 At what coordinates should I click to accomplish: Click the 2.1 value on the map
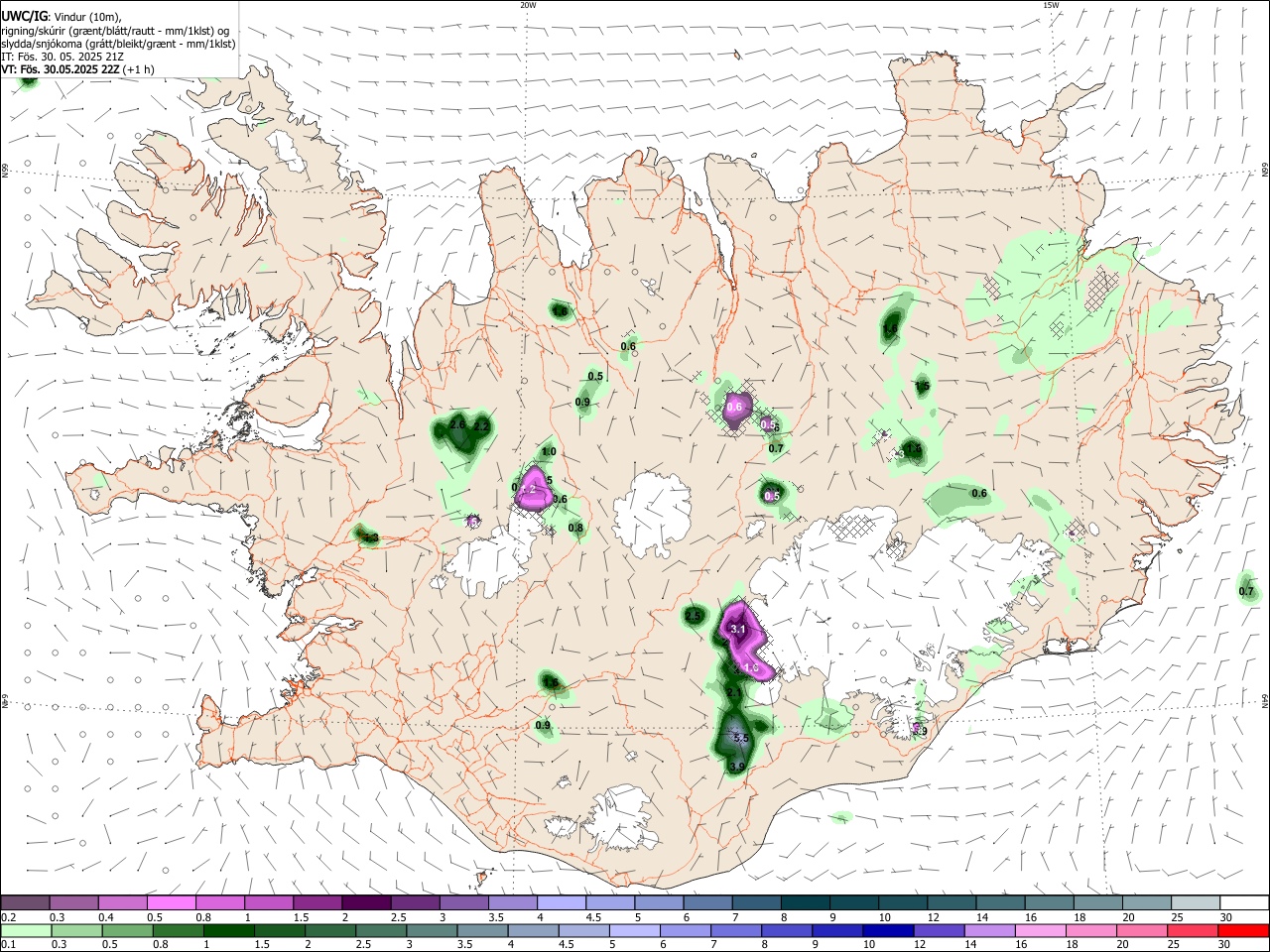pos(732,692)
